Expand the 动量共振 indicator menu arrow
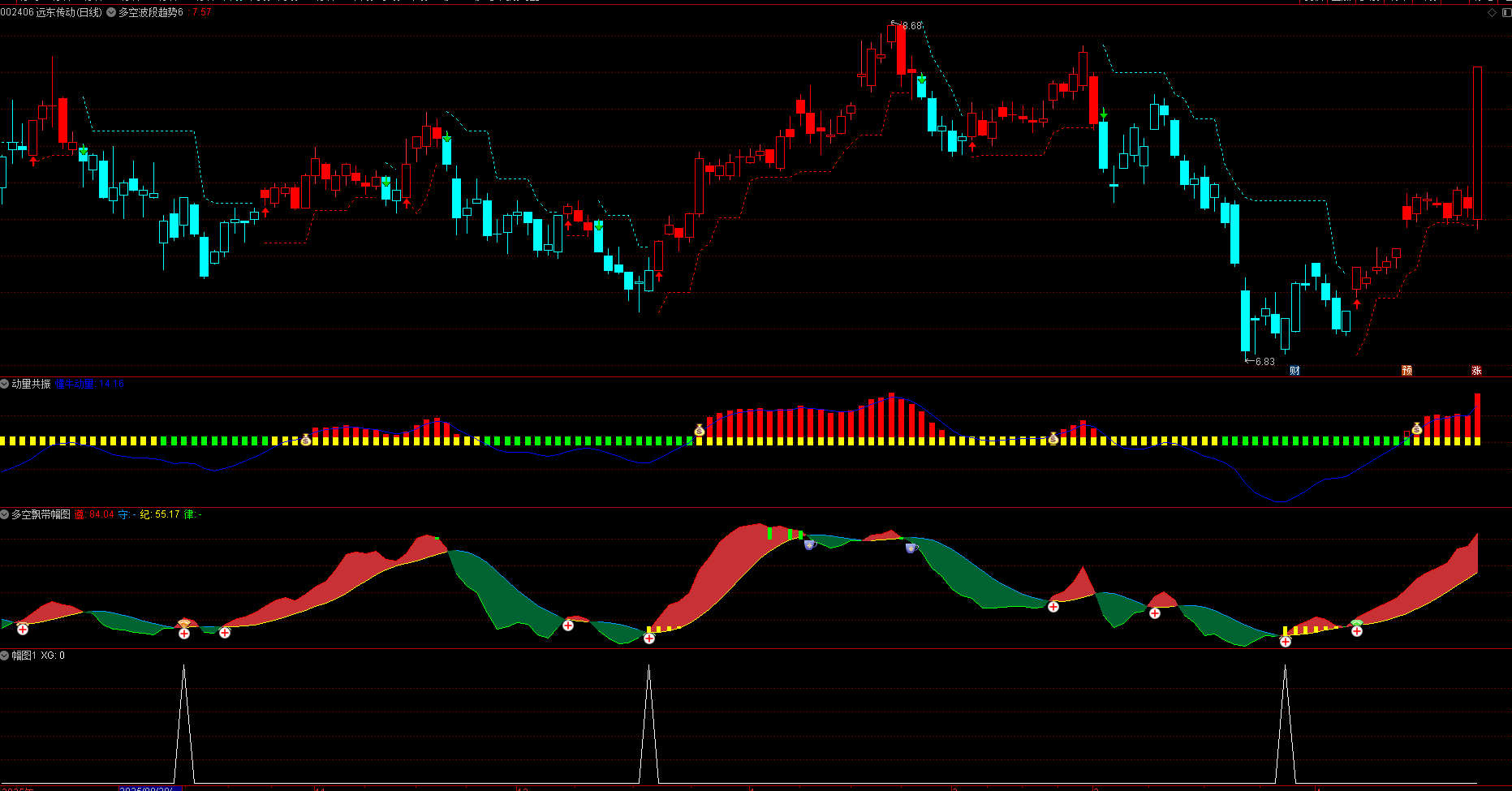Image resolution: width=1512 pixels, height=791 pixels. click(x=5, y=384)
